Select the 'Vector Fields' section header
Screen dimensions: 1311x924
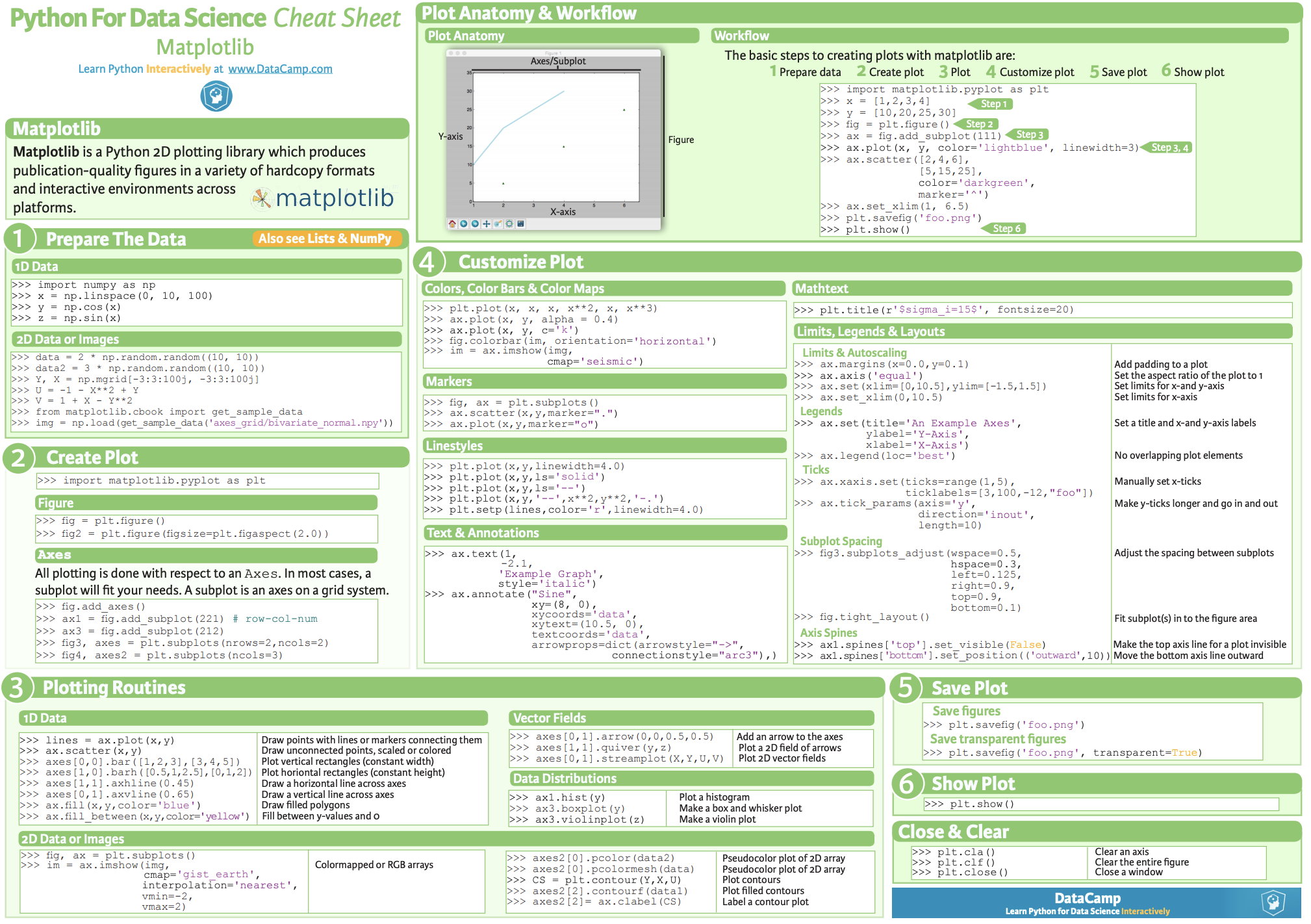click(x=692, y=718)
